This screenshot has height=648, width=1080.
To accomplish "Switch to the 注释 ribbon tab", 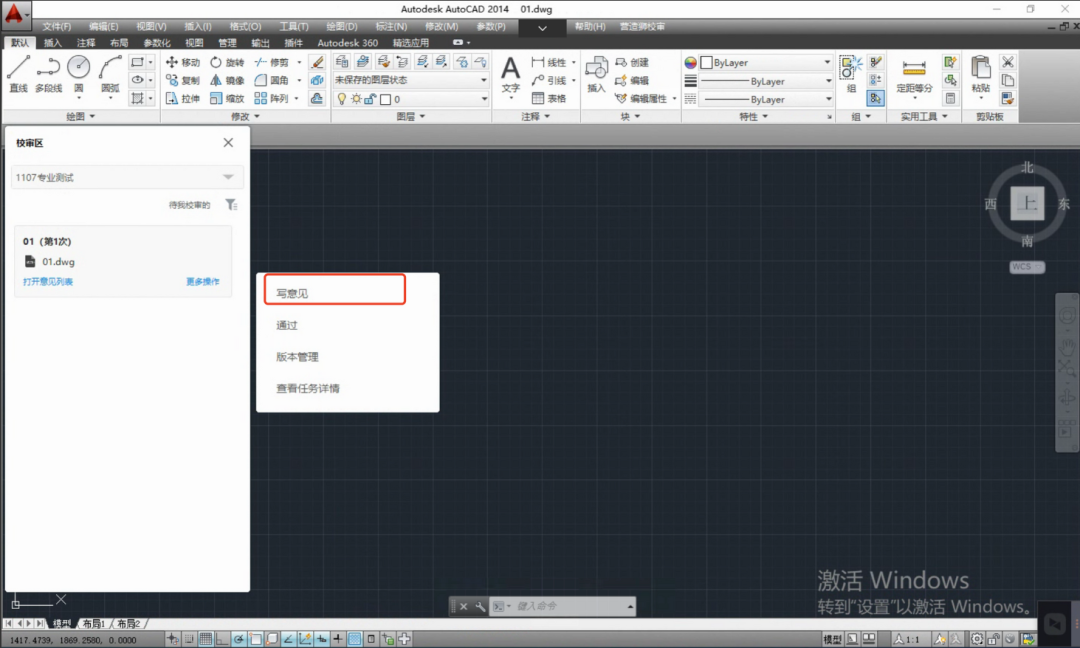I will coord(86,43).
